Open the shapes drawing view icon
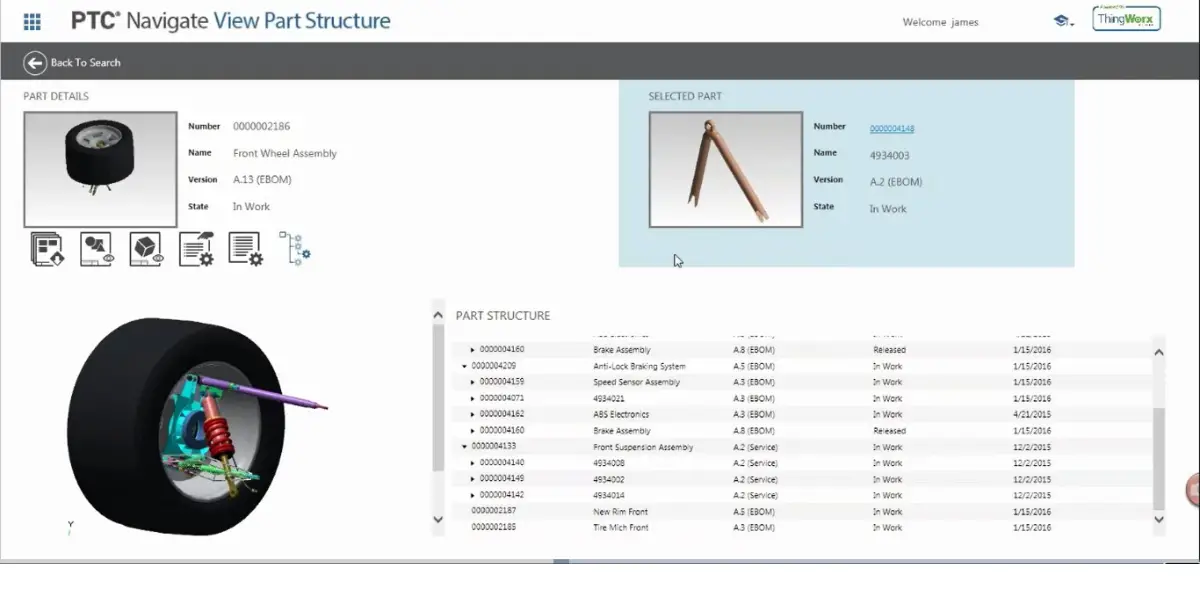 tap(96, 249)
